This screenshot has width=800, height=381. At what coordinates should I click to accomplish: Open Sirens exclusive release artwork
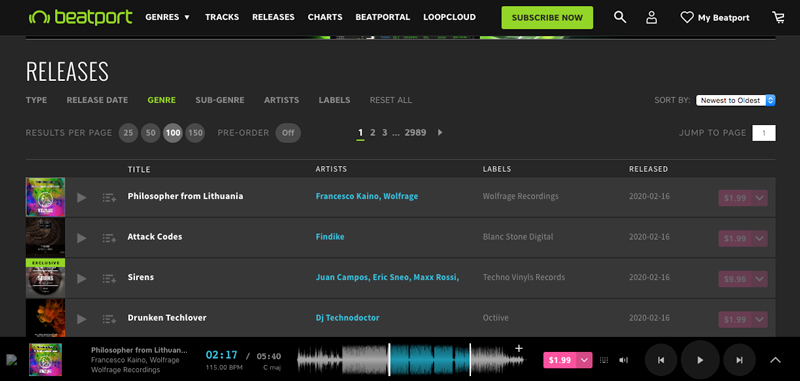tap(45, 278)
